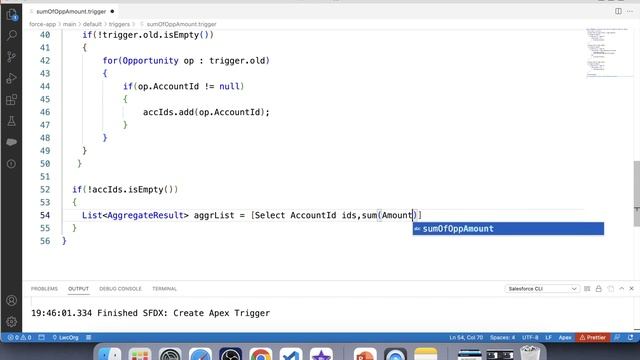Close the bottom panel

coord(631,289)
